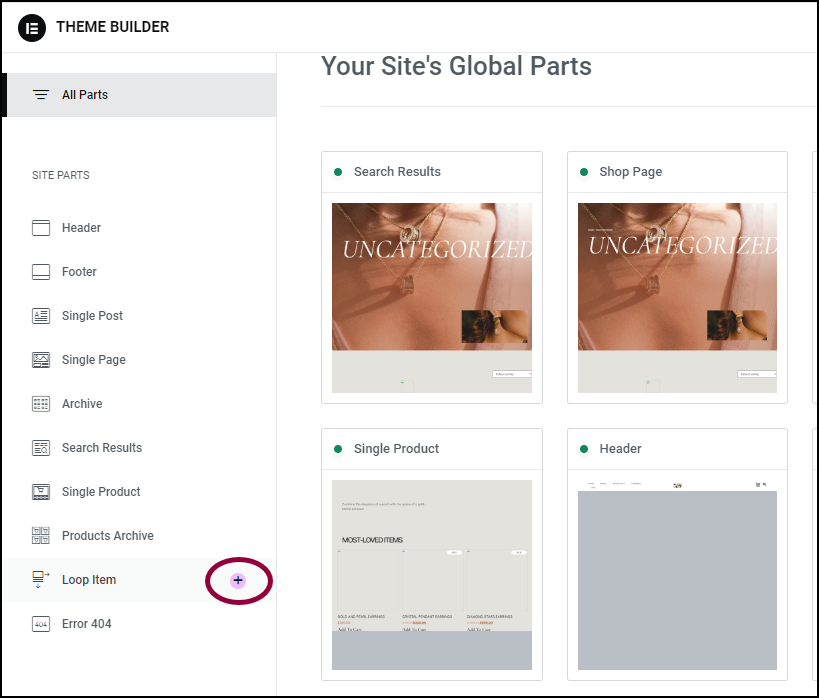The image size is (819, 698).
Task: Click the All Parts filter icon
Action: pyautogui.click(x=41, y=95)
